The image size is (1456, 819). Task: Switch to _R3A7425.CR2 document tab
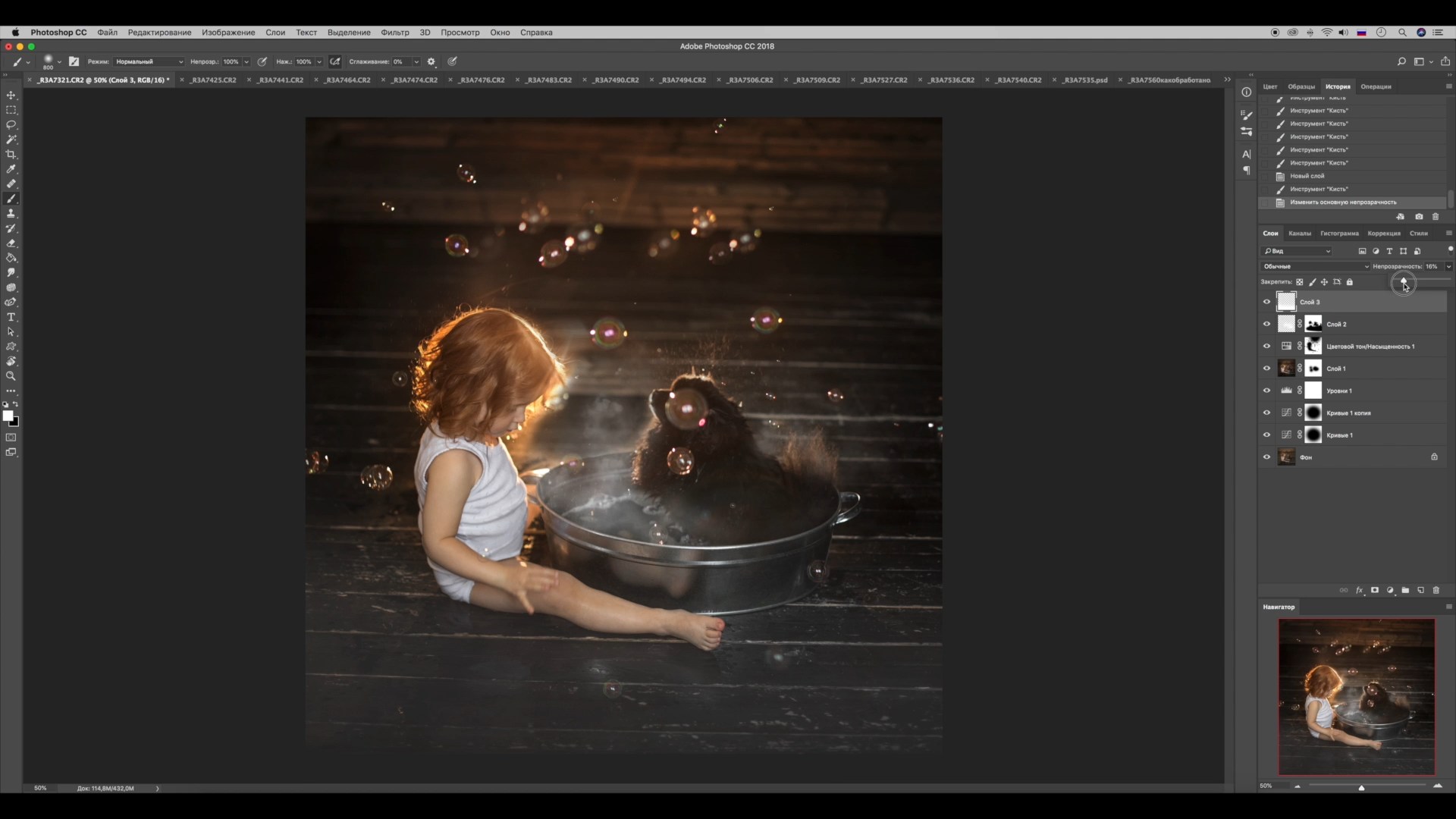tap(214, 80)
